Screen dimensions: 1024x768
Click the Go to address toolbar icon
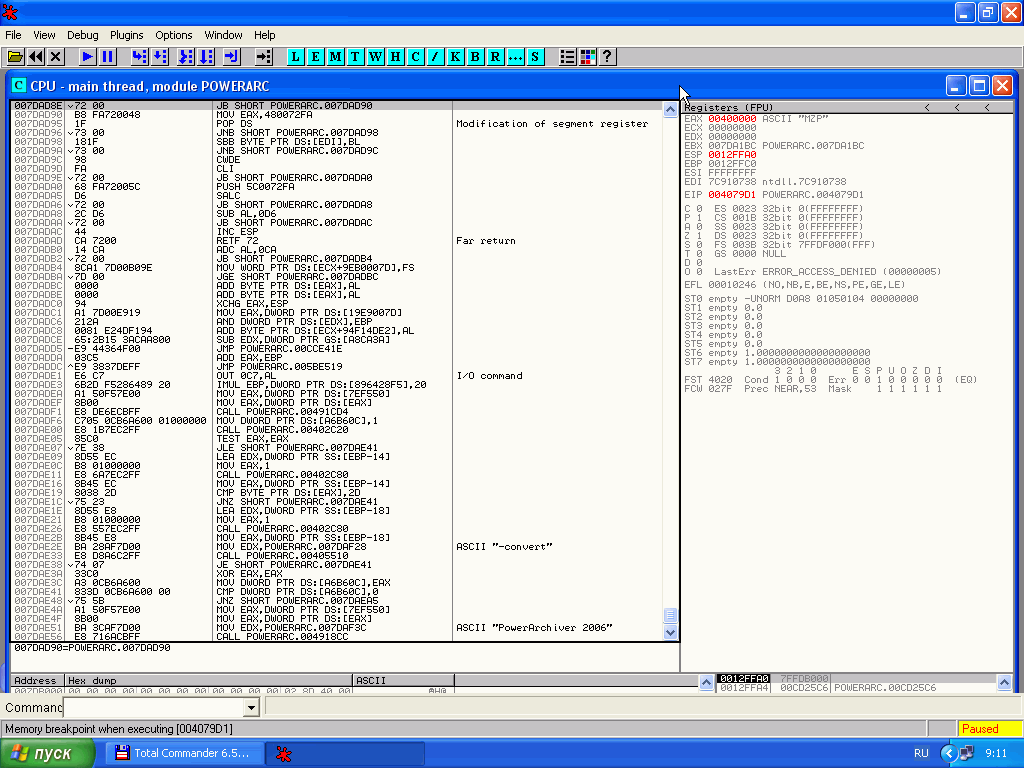tap(264, 57)
